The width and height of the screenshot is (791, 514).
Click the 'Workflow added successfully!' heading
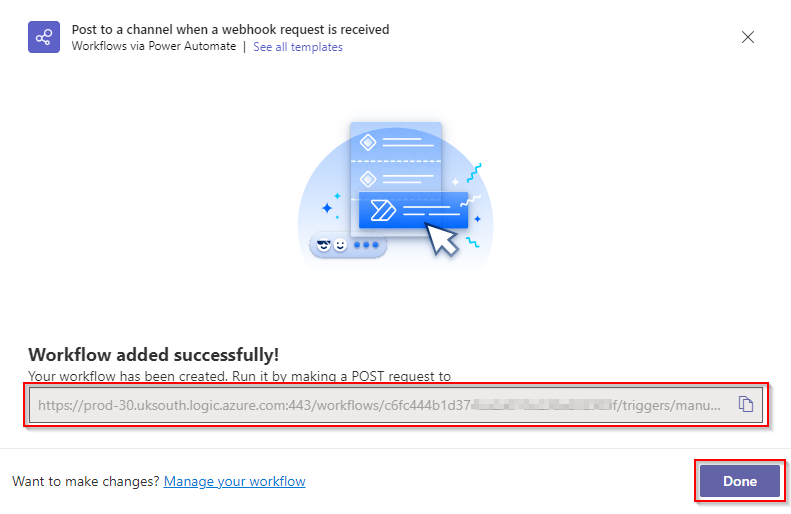[x=153, y=355]
